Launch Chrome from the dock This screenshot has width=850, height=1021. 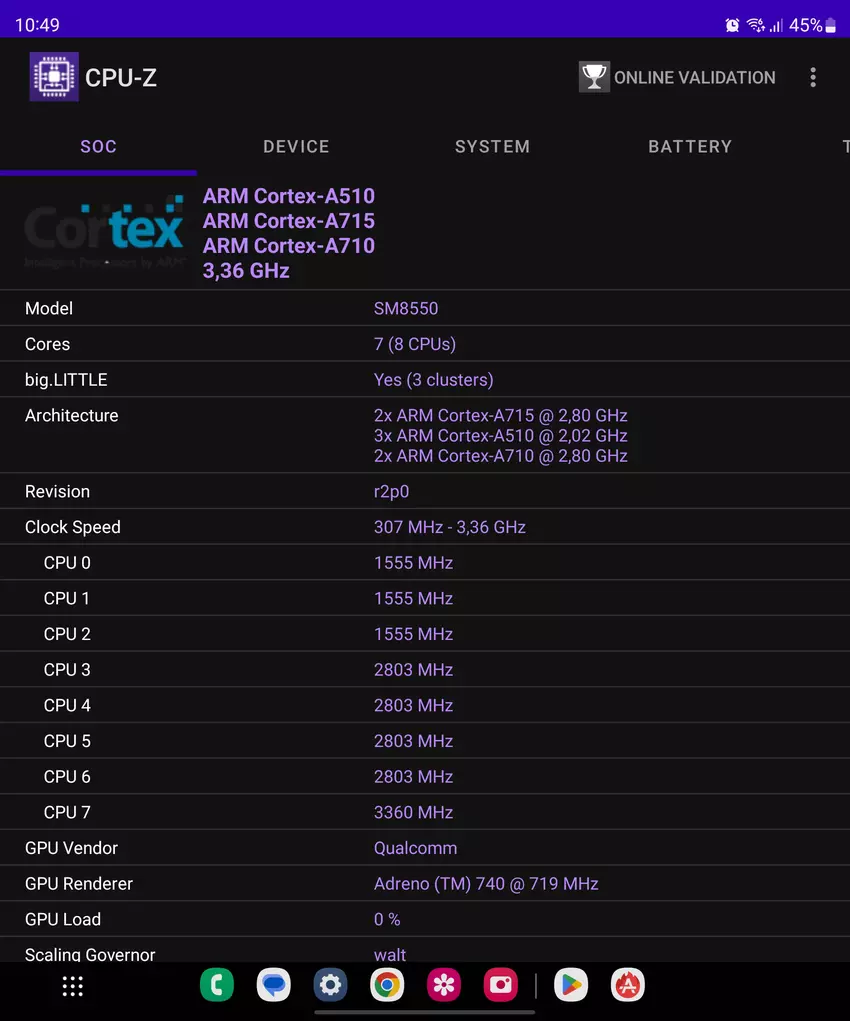point(387,986)
